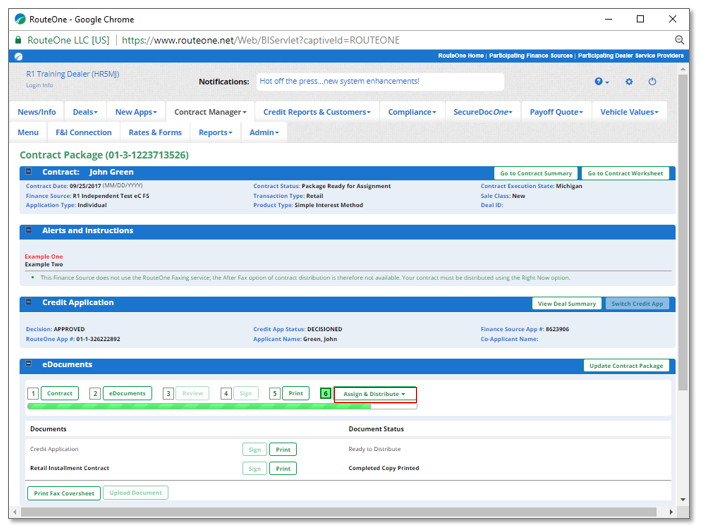
Task: Click the browser zoom magnifier icon
Action: (679, 40)
